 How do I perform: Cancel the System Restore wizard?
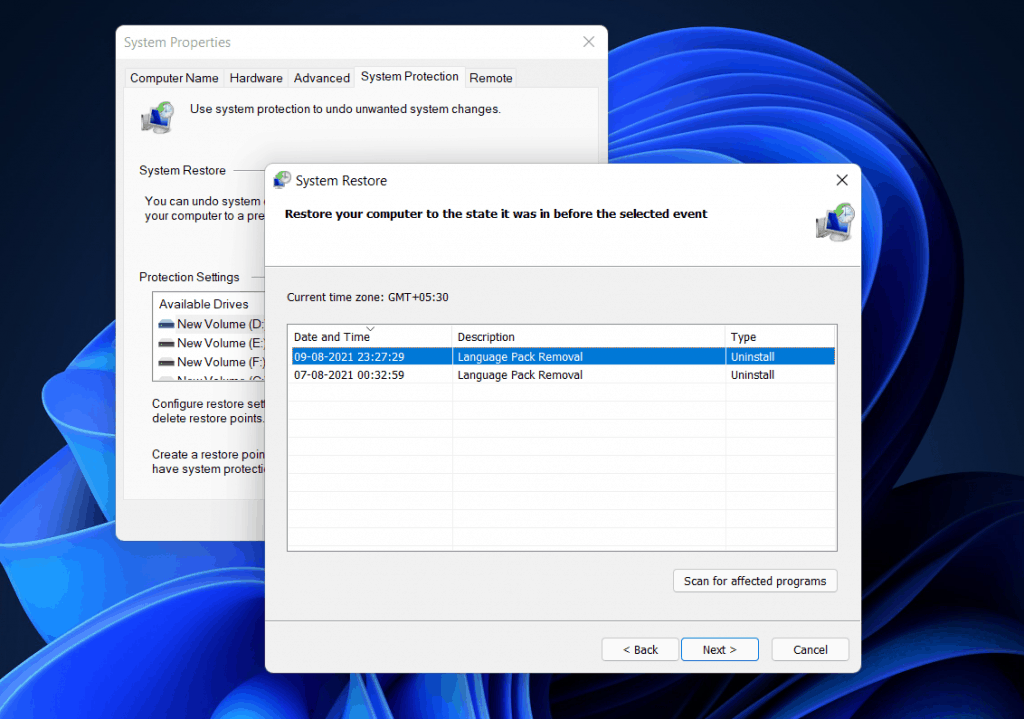point(810,649)
